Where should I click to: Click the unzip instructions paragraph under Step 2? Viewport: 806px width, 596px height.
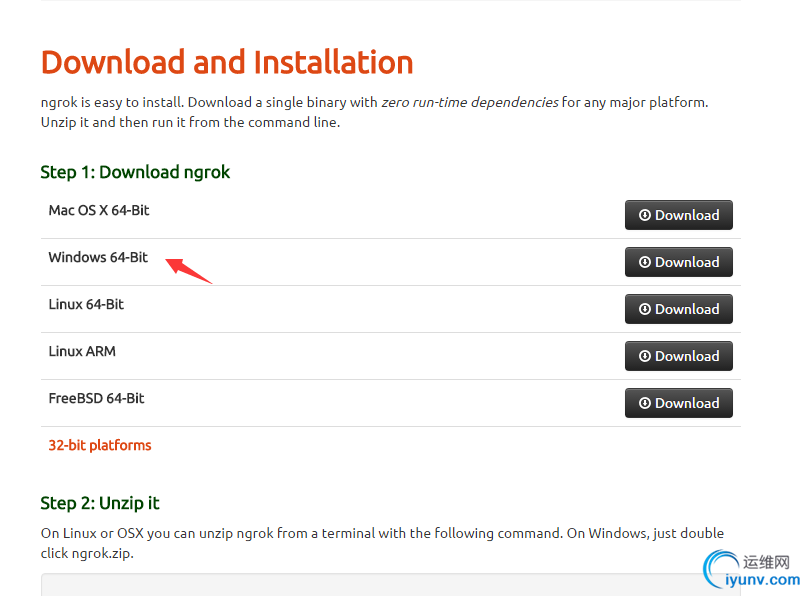(382, 543)
